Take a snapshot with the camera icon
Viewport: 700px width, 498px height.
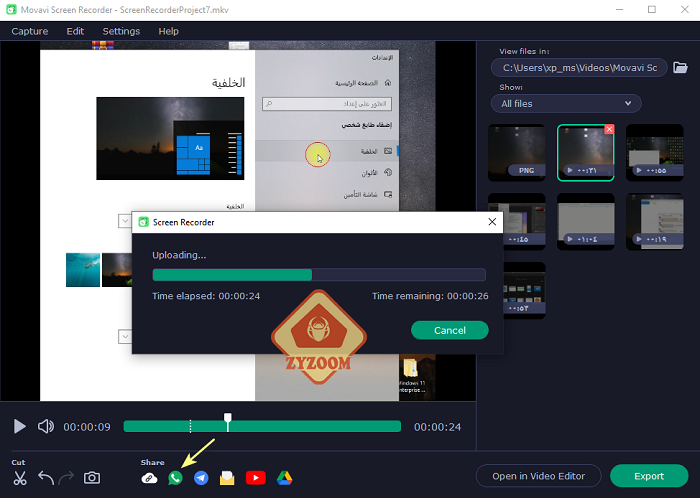92,478
